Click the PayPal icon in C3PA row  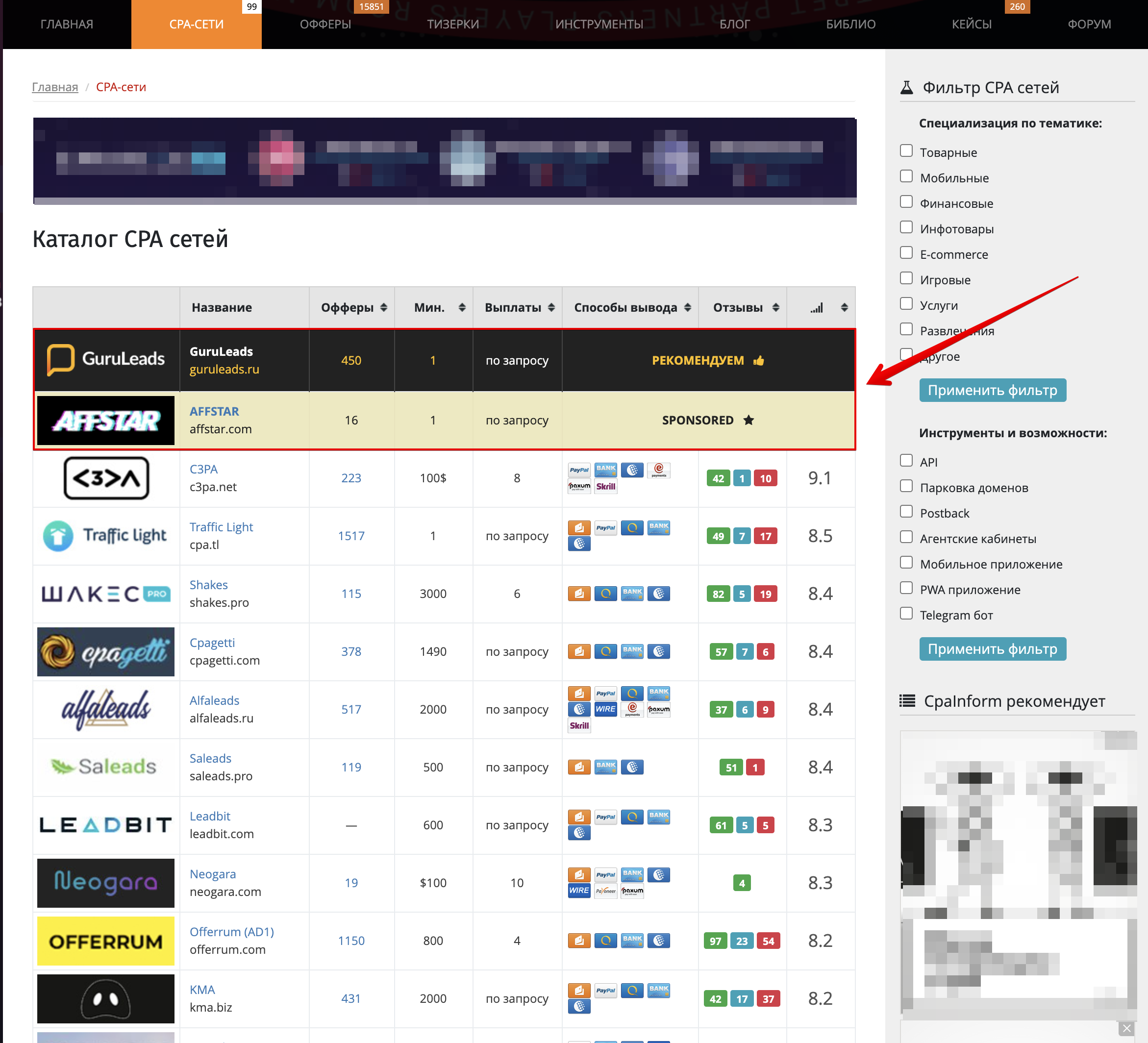click(x=579, y=470)
